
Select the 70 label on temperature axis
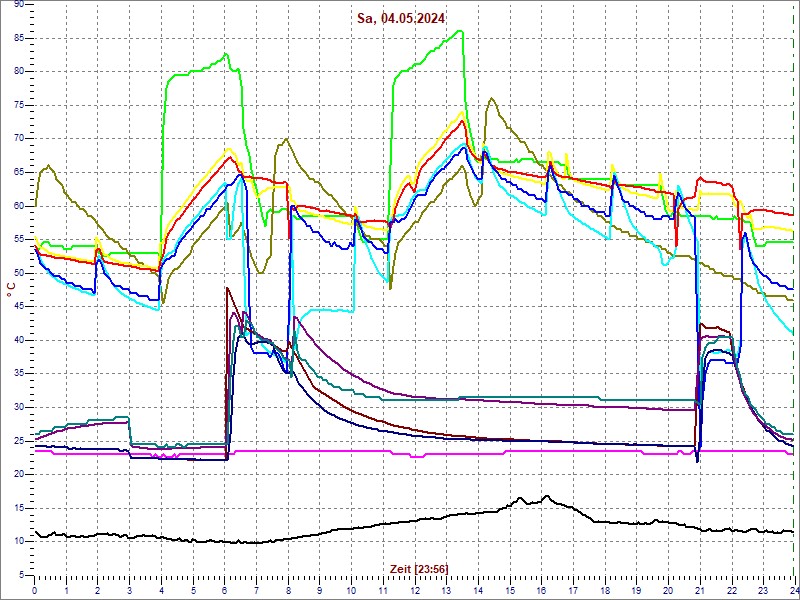[19, 139]
